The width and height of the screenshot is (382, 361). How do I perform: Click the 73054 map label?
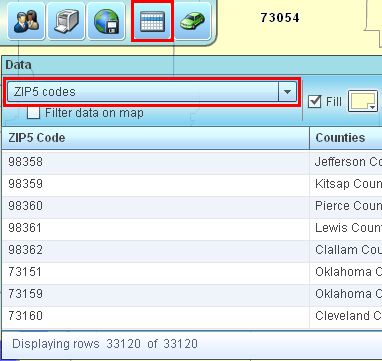pos(280,18)
